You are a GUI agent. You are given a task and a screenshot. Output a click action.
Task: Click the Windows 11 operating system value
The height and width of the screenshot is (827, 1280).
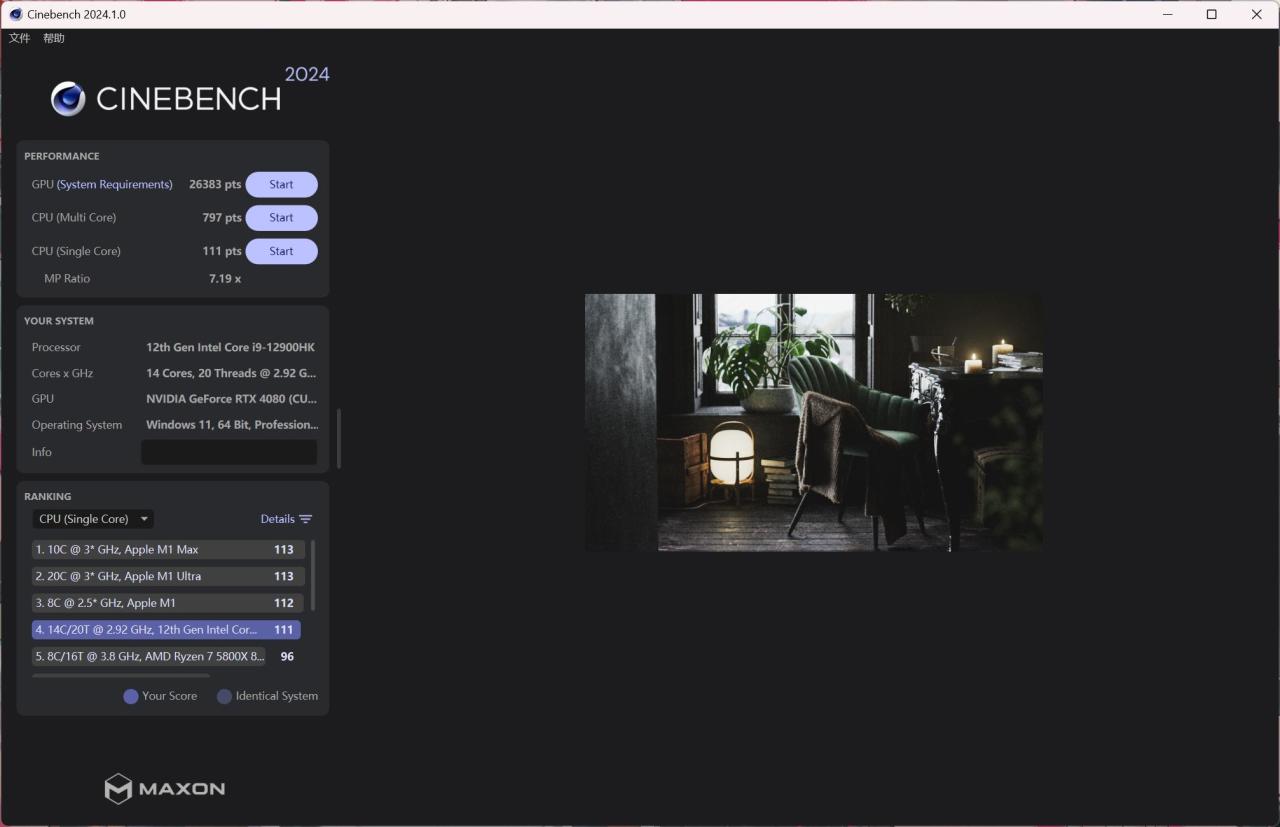(232, 425)
